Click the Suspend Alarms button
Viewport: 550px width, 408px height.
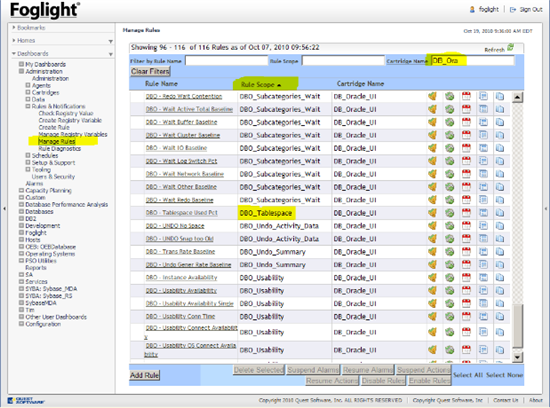313,370
